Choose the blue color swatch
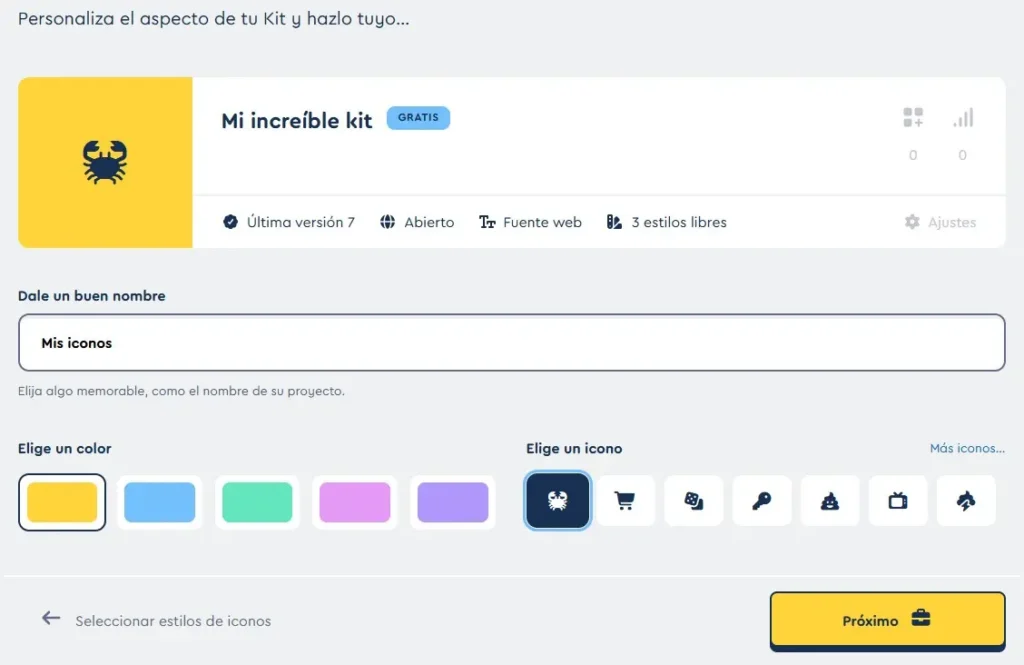Screen dimensions: 1024x665 [x=159, y=502]
